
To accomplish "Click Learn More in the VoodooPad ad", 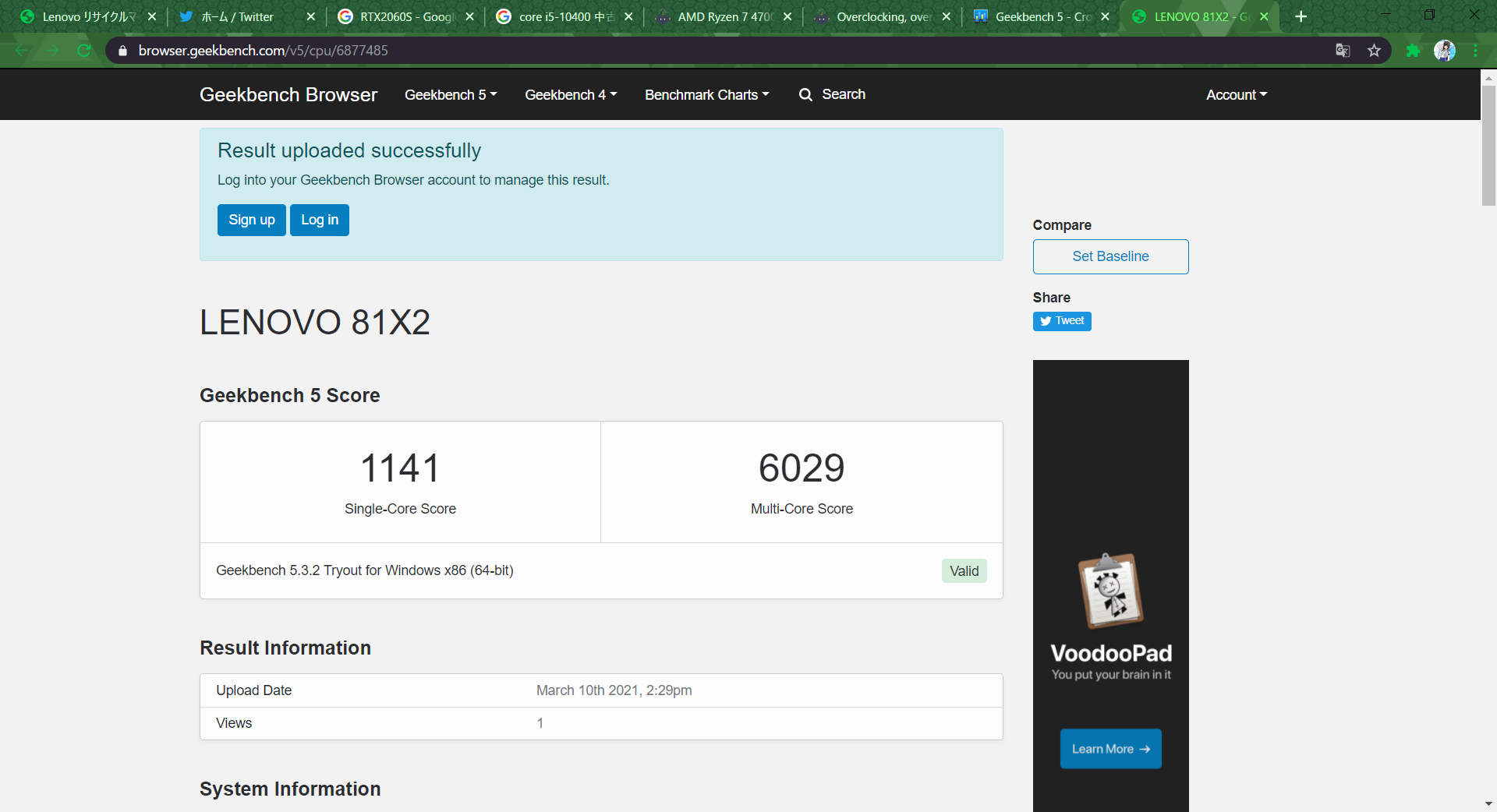I will pyautogui.click(x=1110, y=749).
